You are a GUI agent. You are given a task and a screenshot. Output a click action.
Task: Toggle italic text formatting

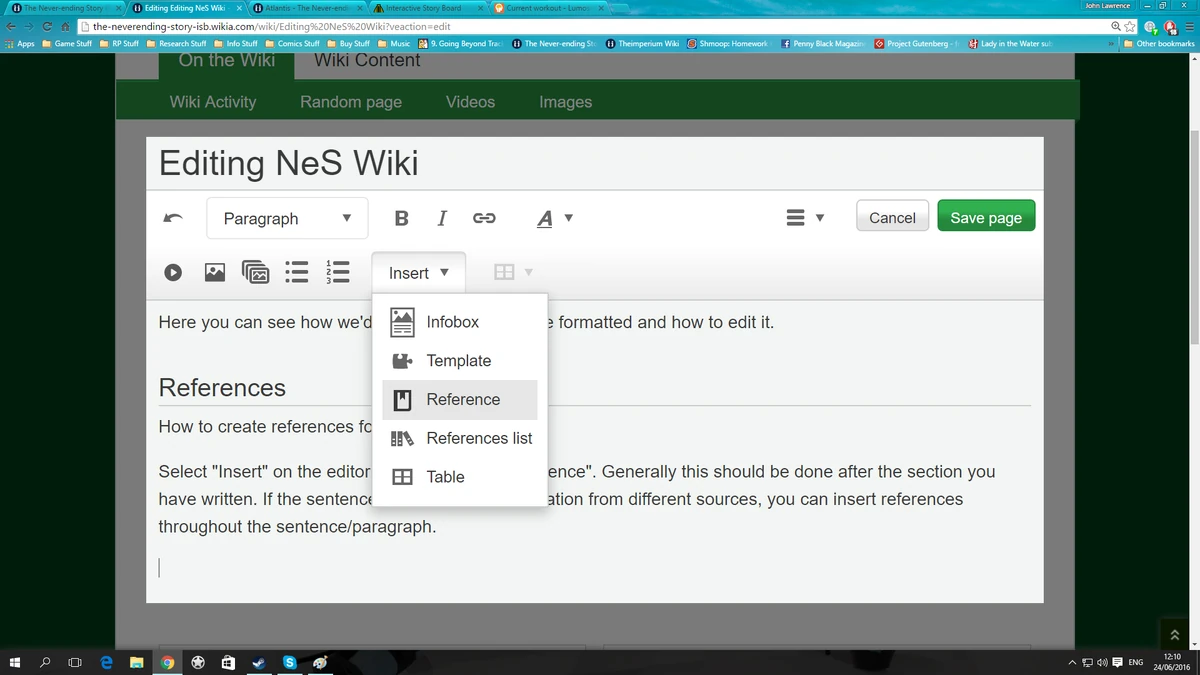442,218
